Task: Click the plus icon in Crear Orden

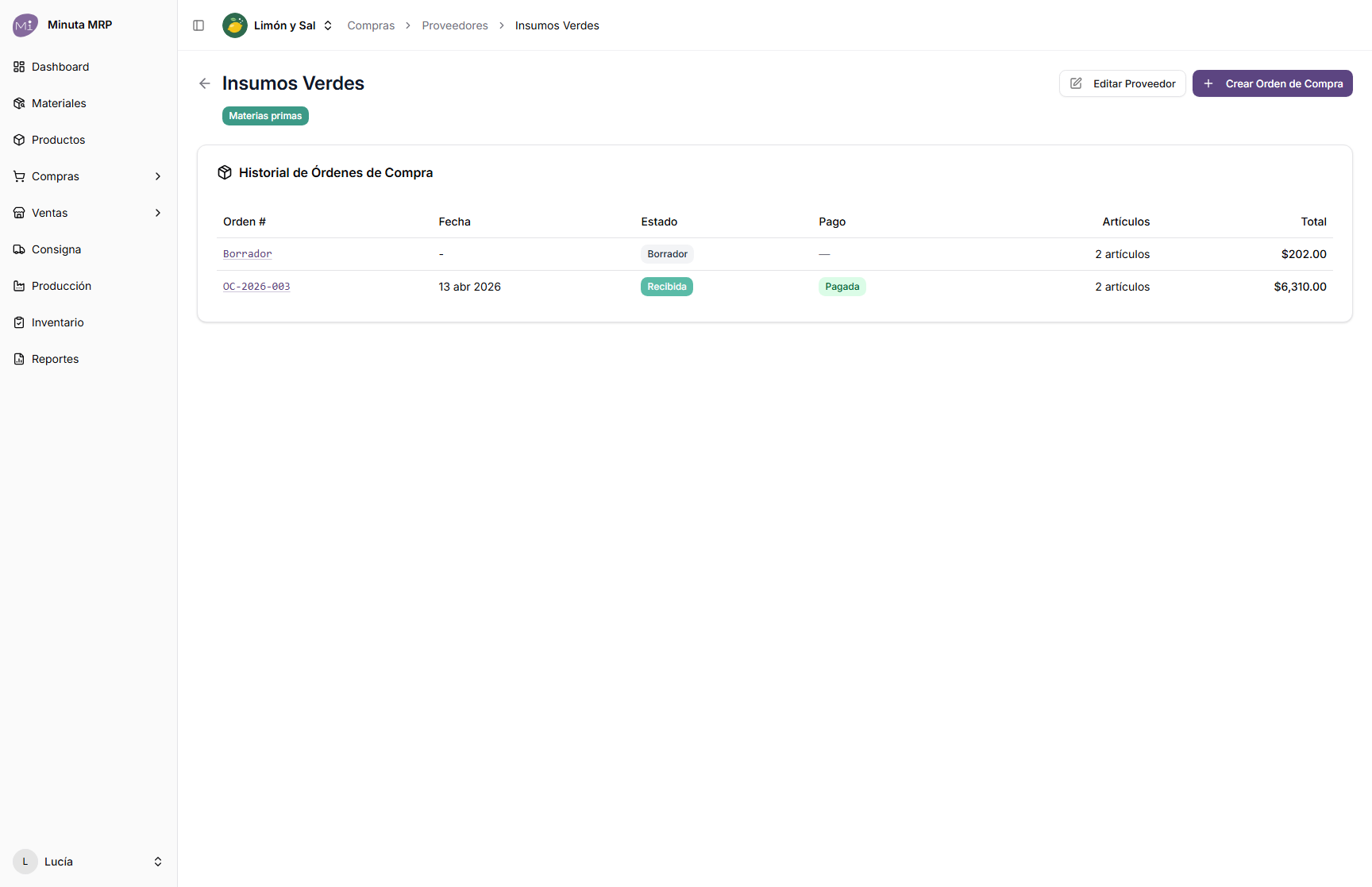Action: pos(1208,83)
